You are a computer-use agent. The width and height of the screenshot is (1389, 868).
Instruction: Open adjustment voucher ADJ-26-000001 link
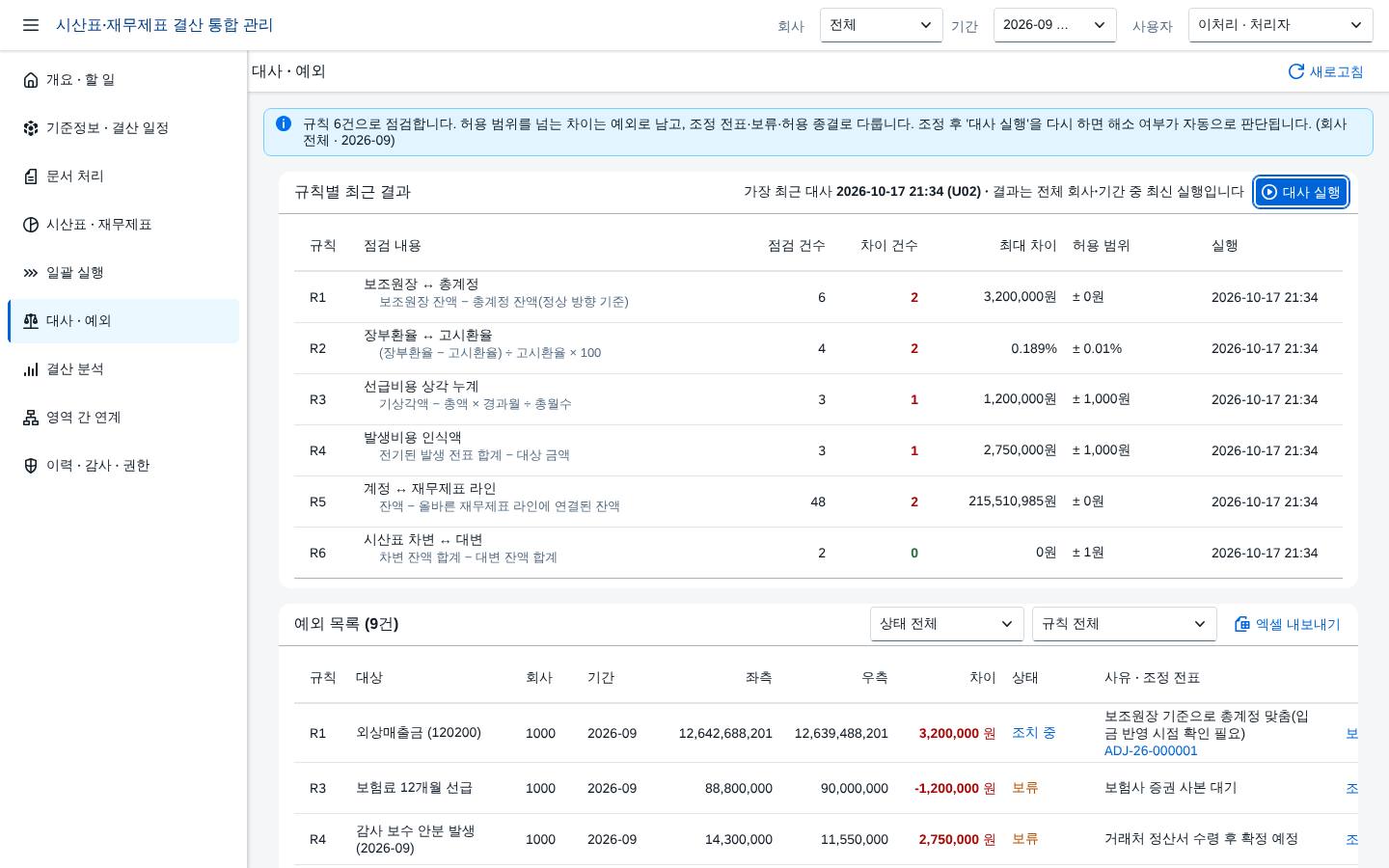pyautogui.click(x=1151, y=750)
